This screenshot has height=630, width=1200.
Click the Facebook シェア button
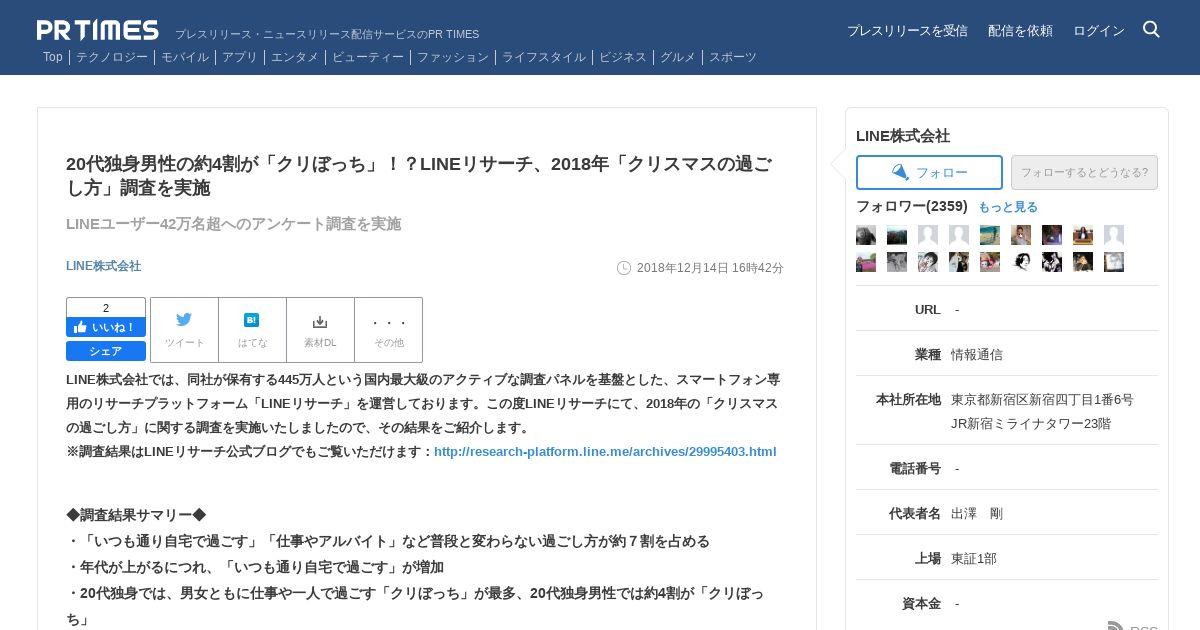pos(106,351)
